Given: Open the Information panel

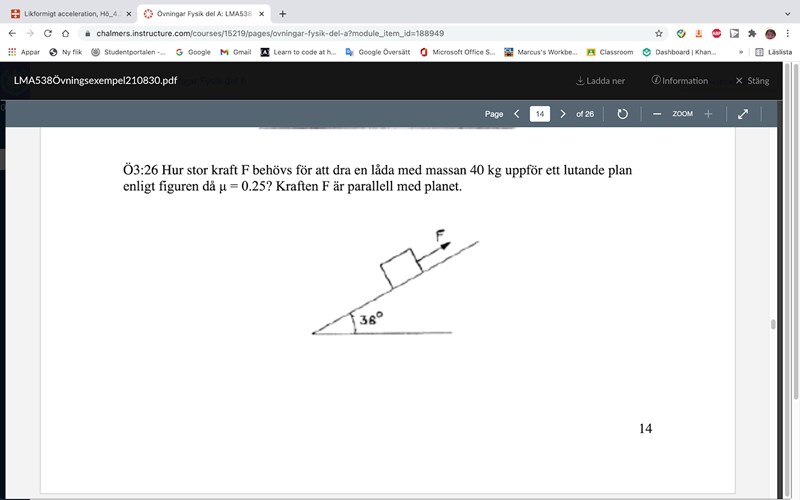Looking at the screenshot, I should [x=679, y=81].
